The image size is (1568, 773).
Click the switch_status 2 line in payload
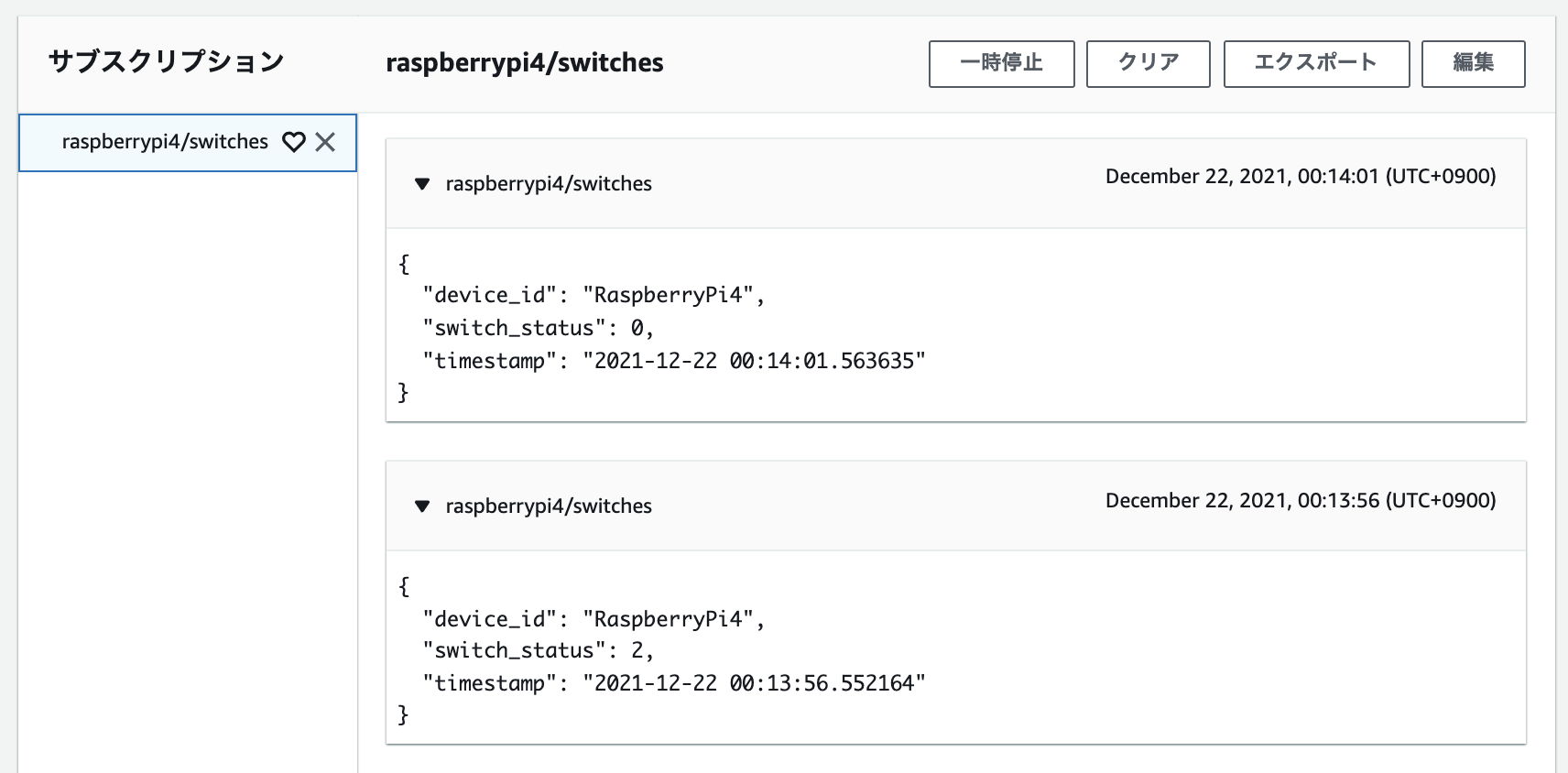point(539,650)
